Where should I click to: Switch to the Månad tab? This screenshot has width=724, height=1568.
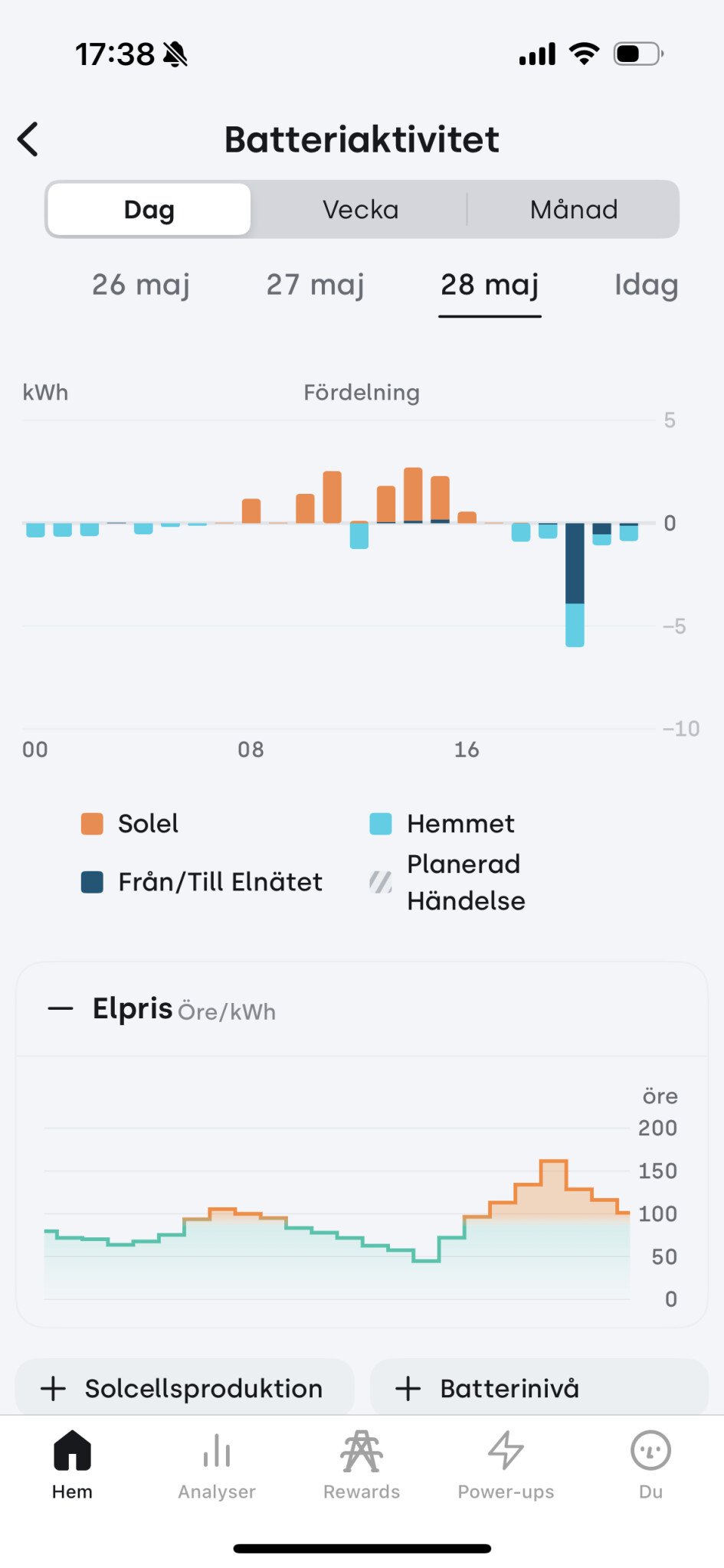click(573, 210)
